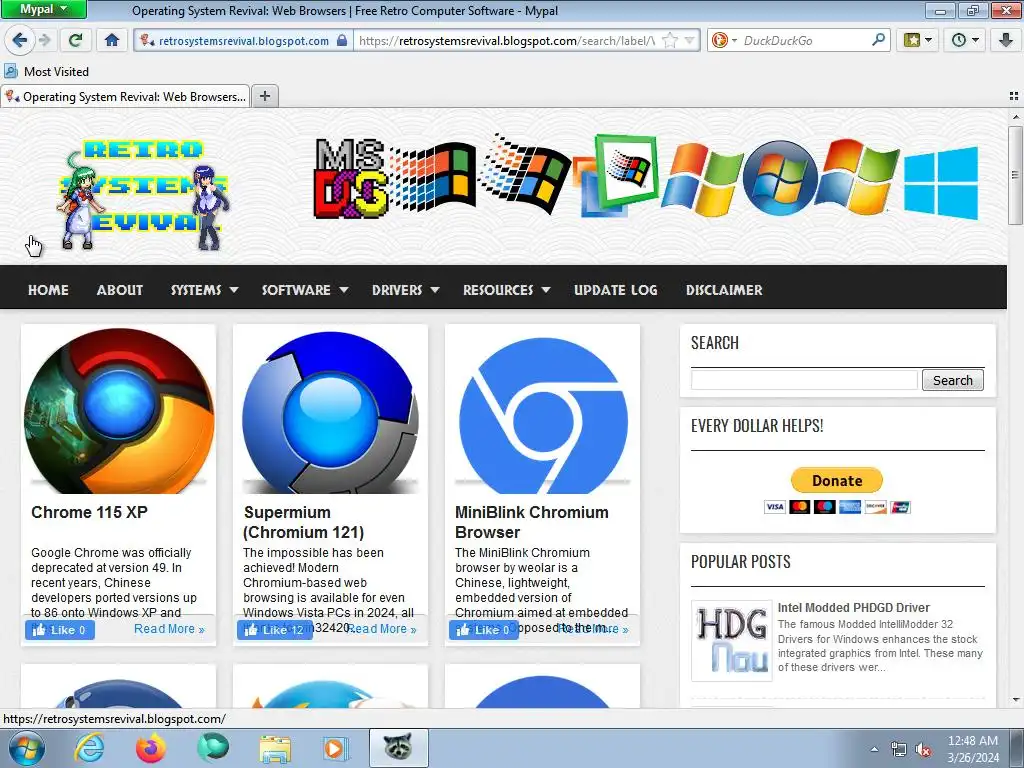Click the MS-DOS logo in banner

coord(350,178)
